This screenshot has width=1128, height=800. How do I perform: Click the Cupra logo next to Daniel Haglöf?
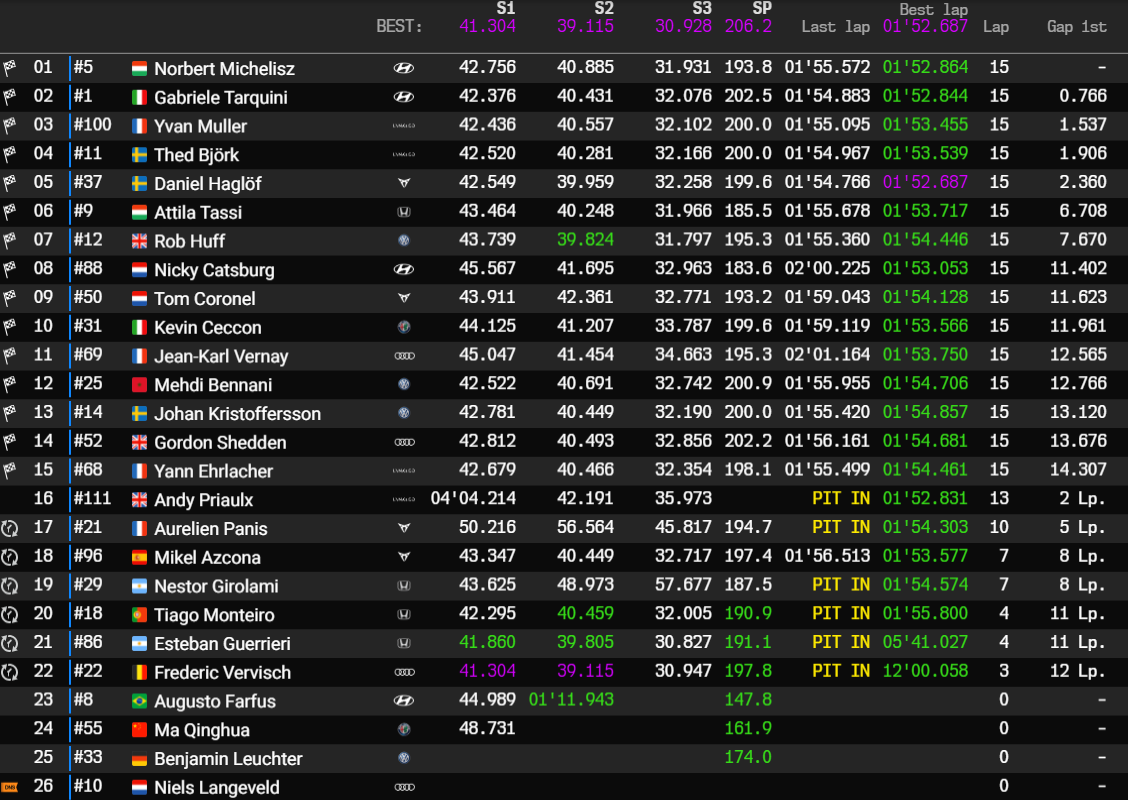(x=403, y=184)
